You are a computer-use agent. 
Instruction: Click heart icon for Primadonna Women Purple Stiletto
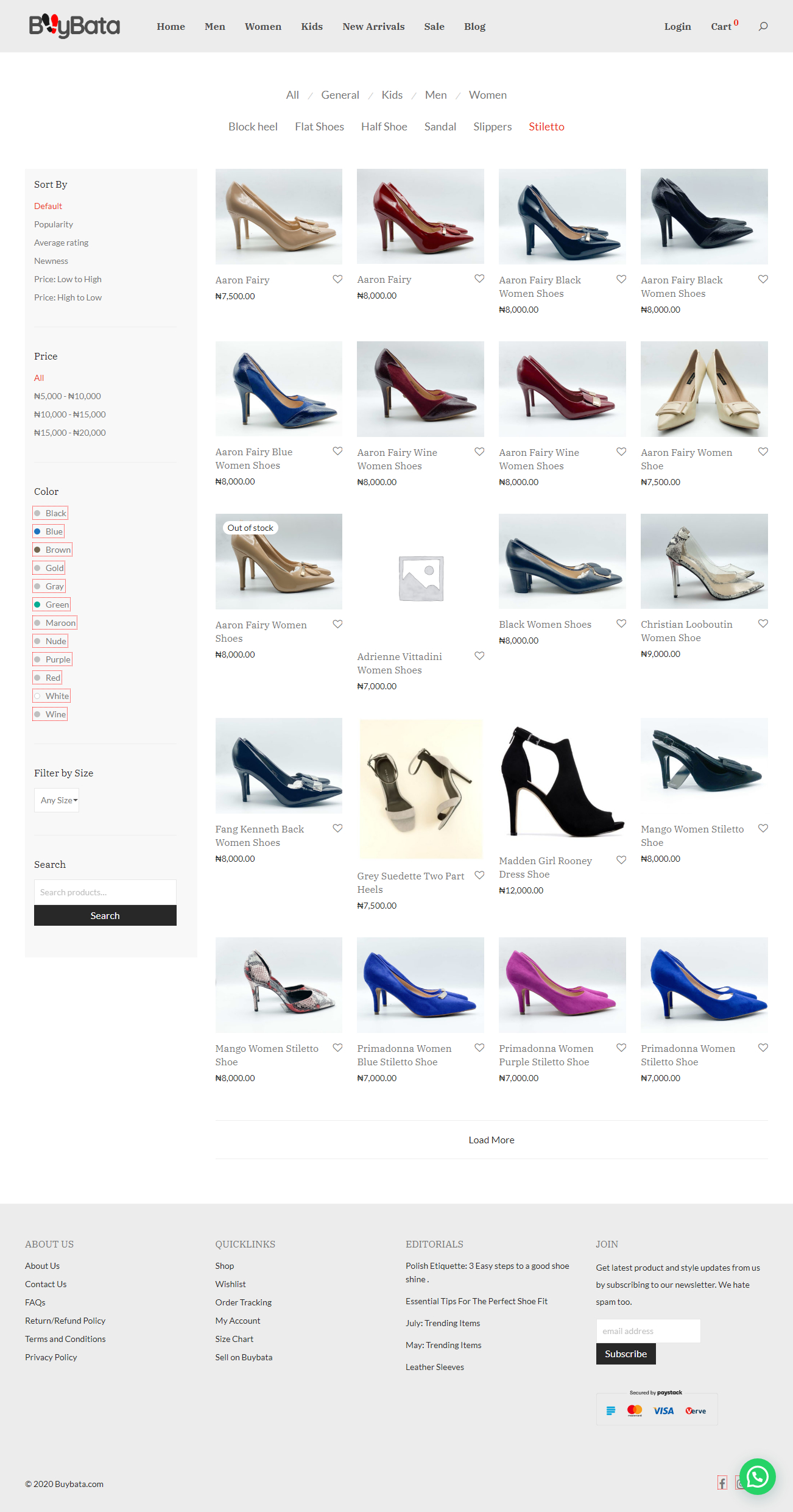621,1048
